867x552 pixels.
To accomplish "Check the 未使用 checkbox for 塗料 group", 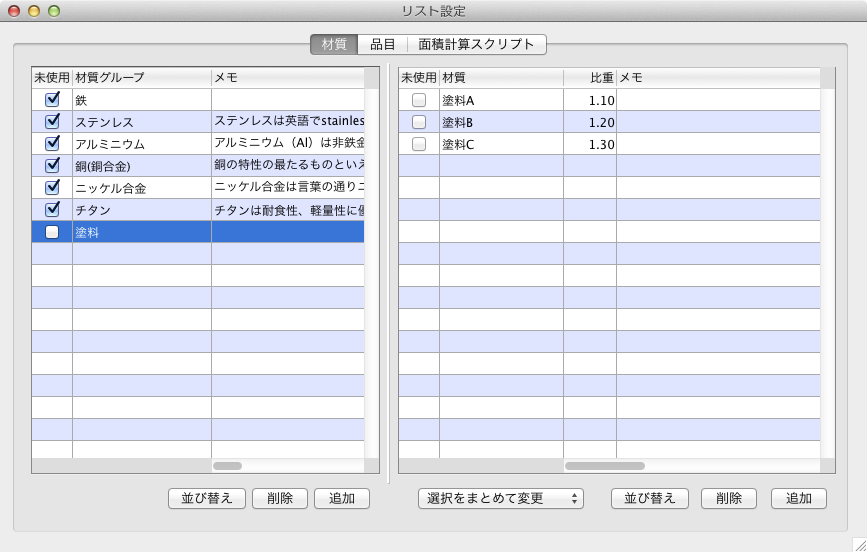I will [52, 232].
